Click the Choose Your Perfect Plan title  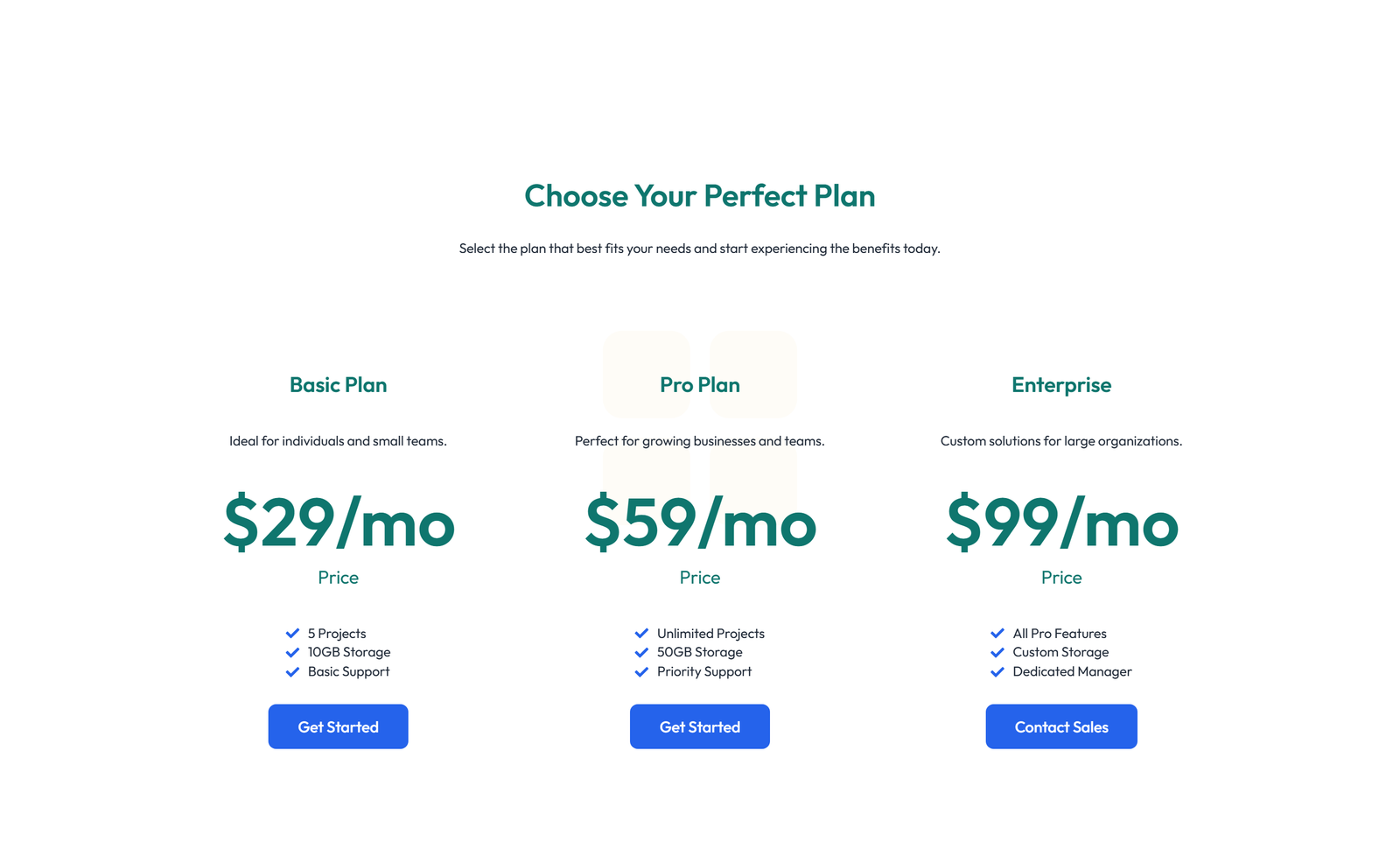[699, 196]
